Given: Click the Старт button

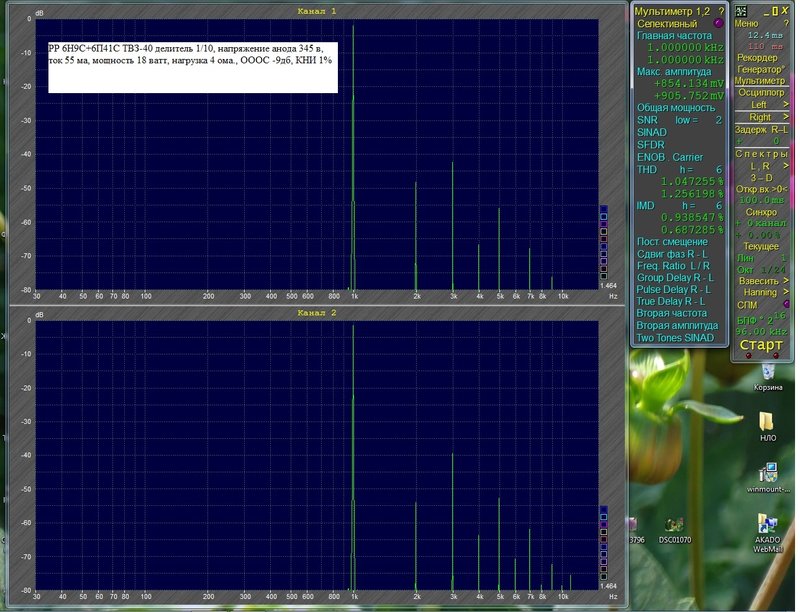Looking at the screenshot, I should tap(761, 344).
